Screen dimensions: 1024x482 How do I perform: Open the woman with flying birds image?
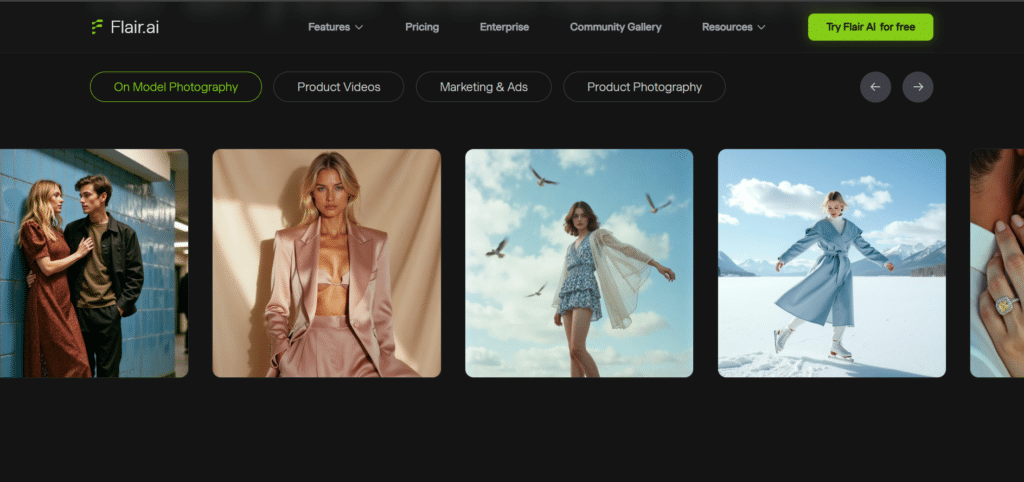pos(579,263)
